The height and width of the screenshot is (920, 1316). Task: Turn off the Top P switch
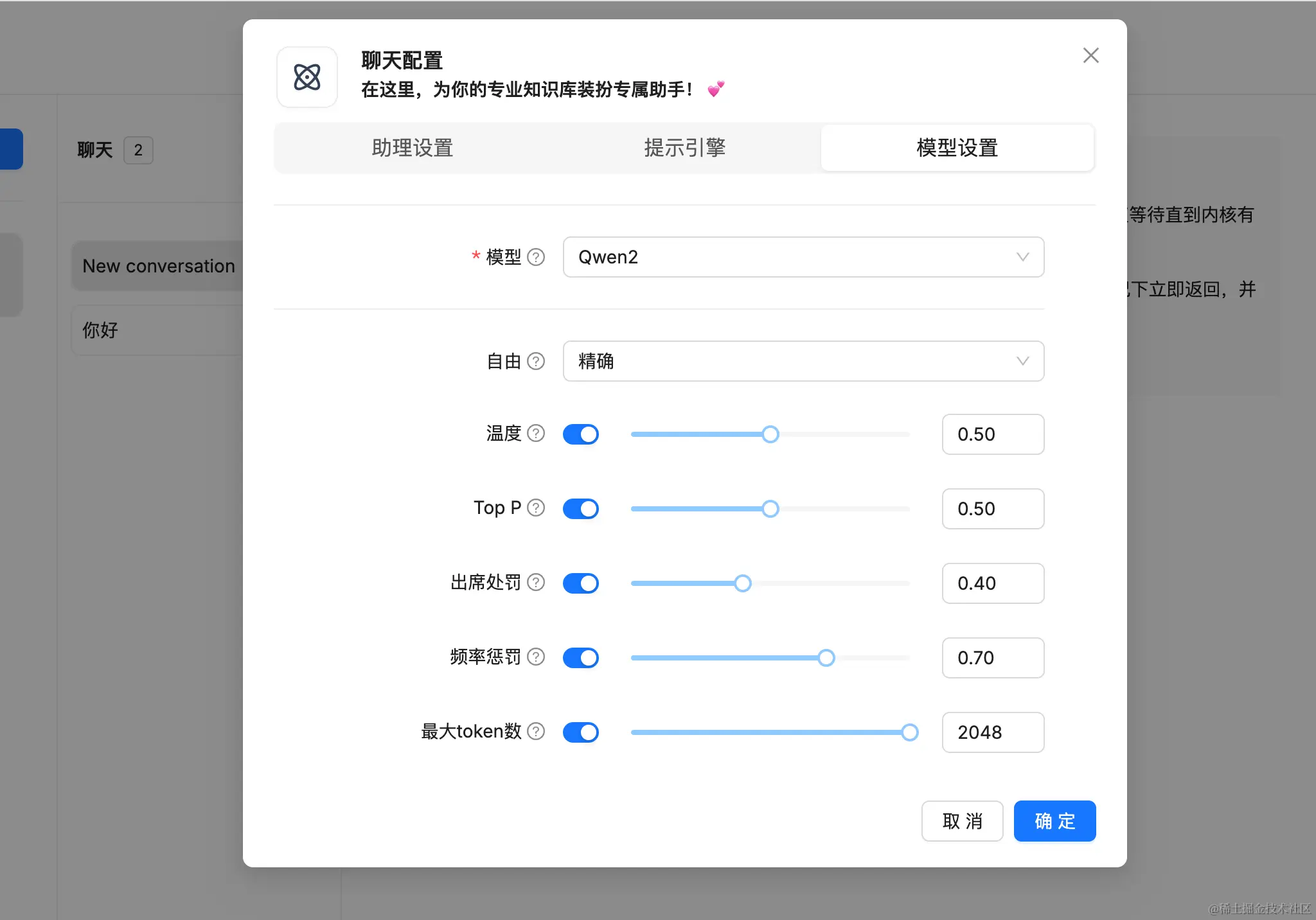(x=581, y=509)
